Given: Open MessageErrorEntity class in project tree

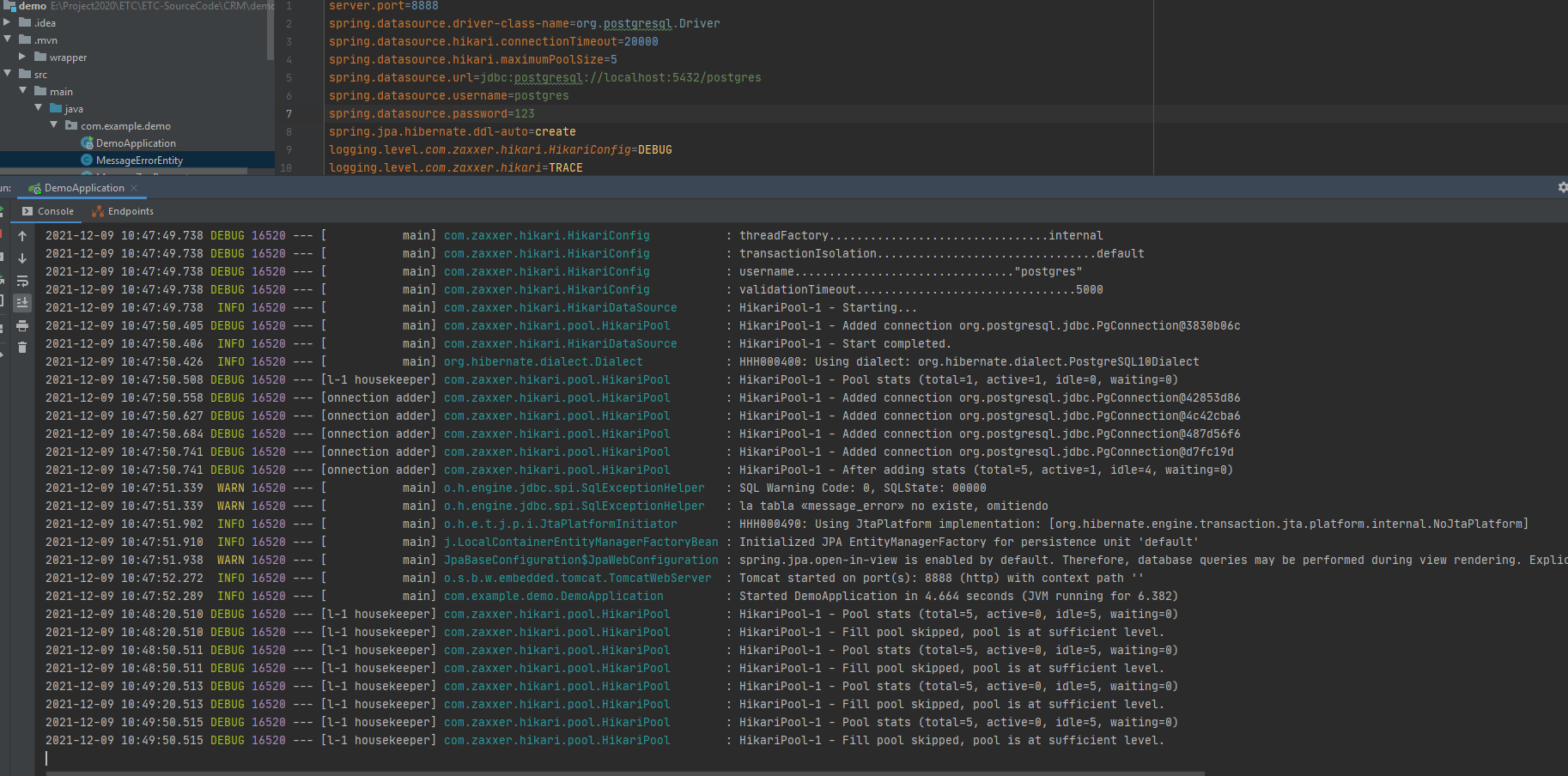Looking at the screenshot, I should coord(139,161).
